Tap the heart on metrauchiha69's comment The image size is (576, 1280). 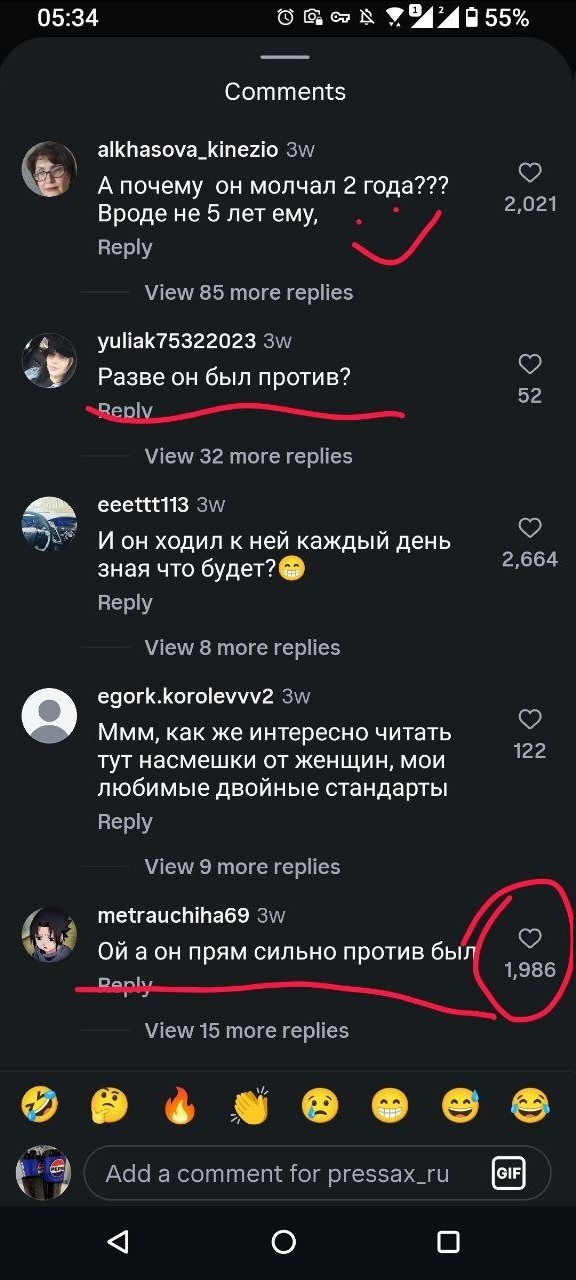[530, 937]
